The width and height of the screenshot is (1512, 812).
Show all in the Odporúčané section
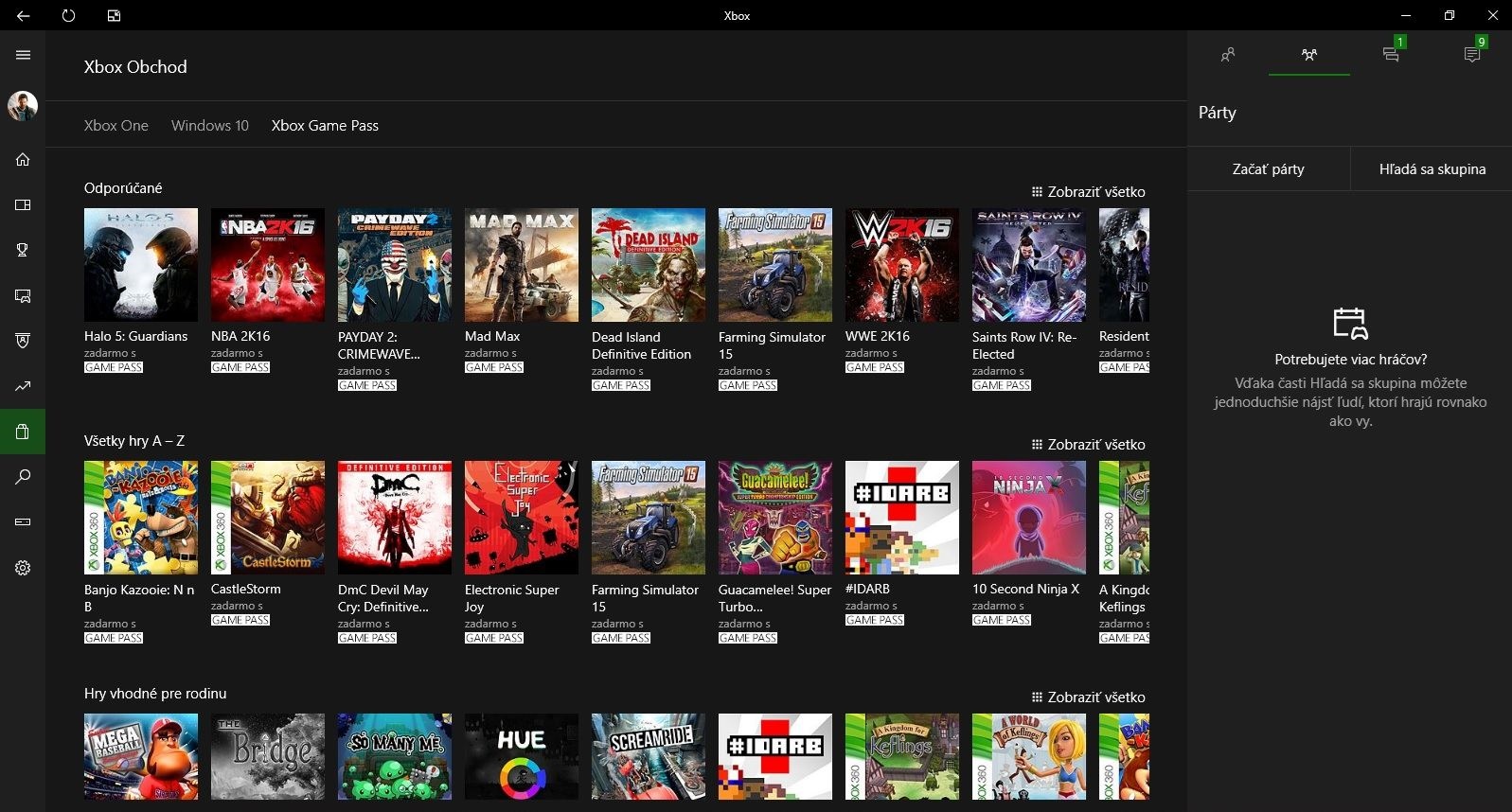1089,192
